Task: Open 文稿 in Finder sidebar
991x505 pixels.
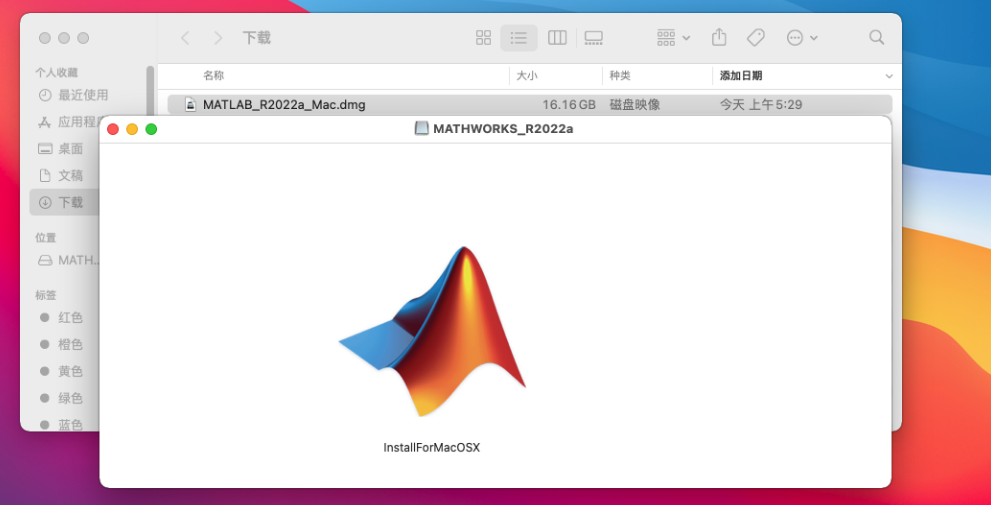Action: pyautogui.click(x=60, y=176)
